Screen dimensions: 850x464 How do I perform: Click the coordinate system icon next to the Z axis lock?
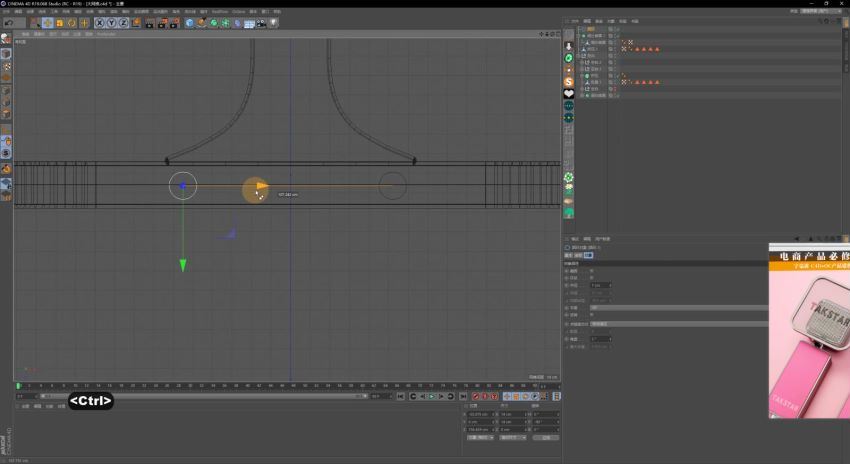click(x=136, y=23)
